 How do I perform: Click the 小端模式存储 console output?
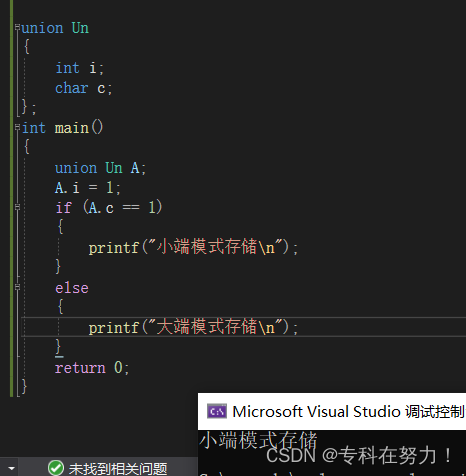click(259, 440)
